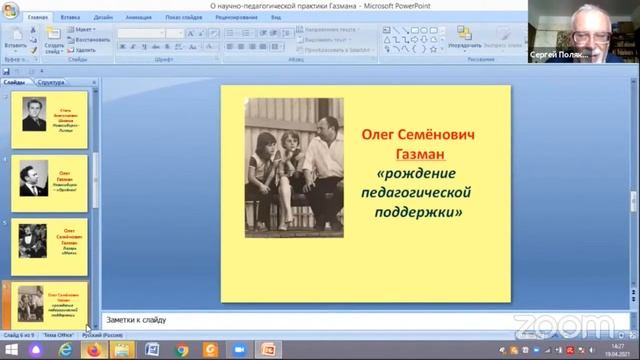
Task: Switch to the Структура pane tab
Action: point(51,82)
